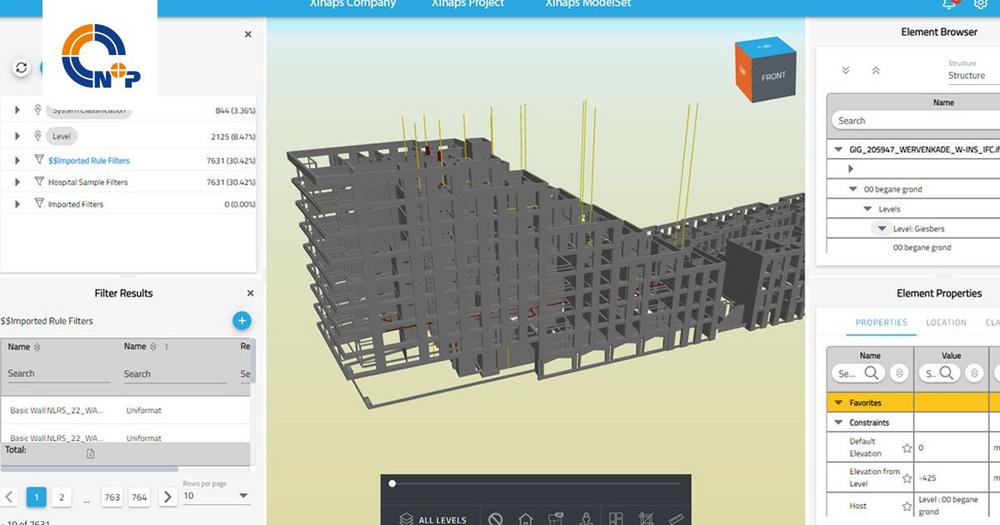Click funnel icon on Imported Filters row

39,203
